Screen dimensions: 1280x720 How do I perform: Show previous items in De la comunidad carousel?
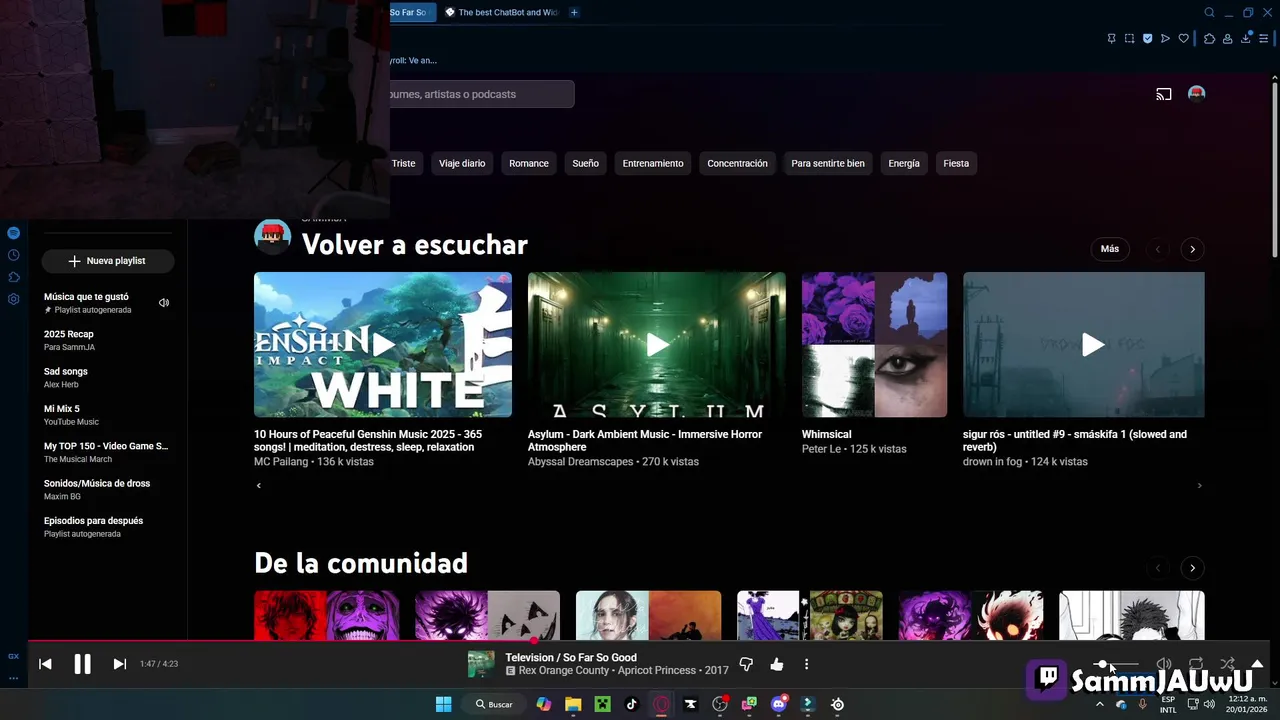coord(1158,568)
